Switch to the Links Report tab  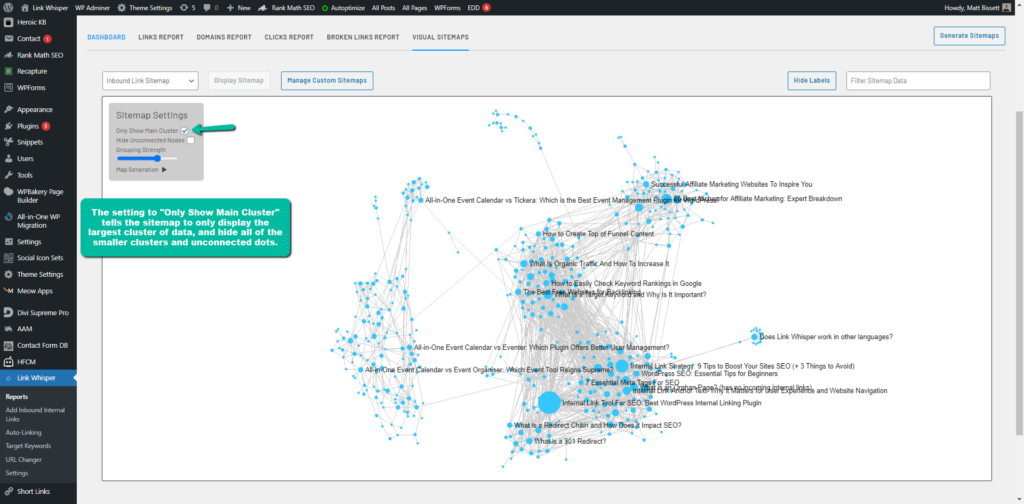pos(160,37)
